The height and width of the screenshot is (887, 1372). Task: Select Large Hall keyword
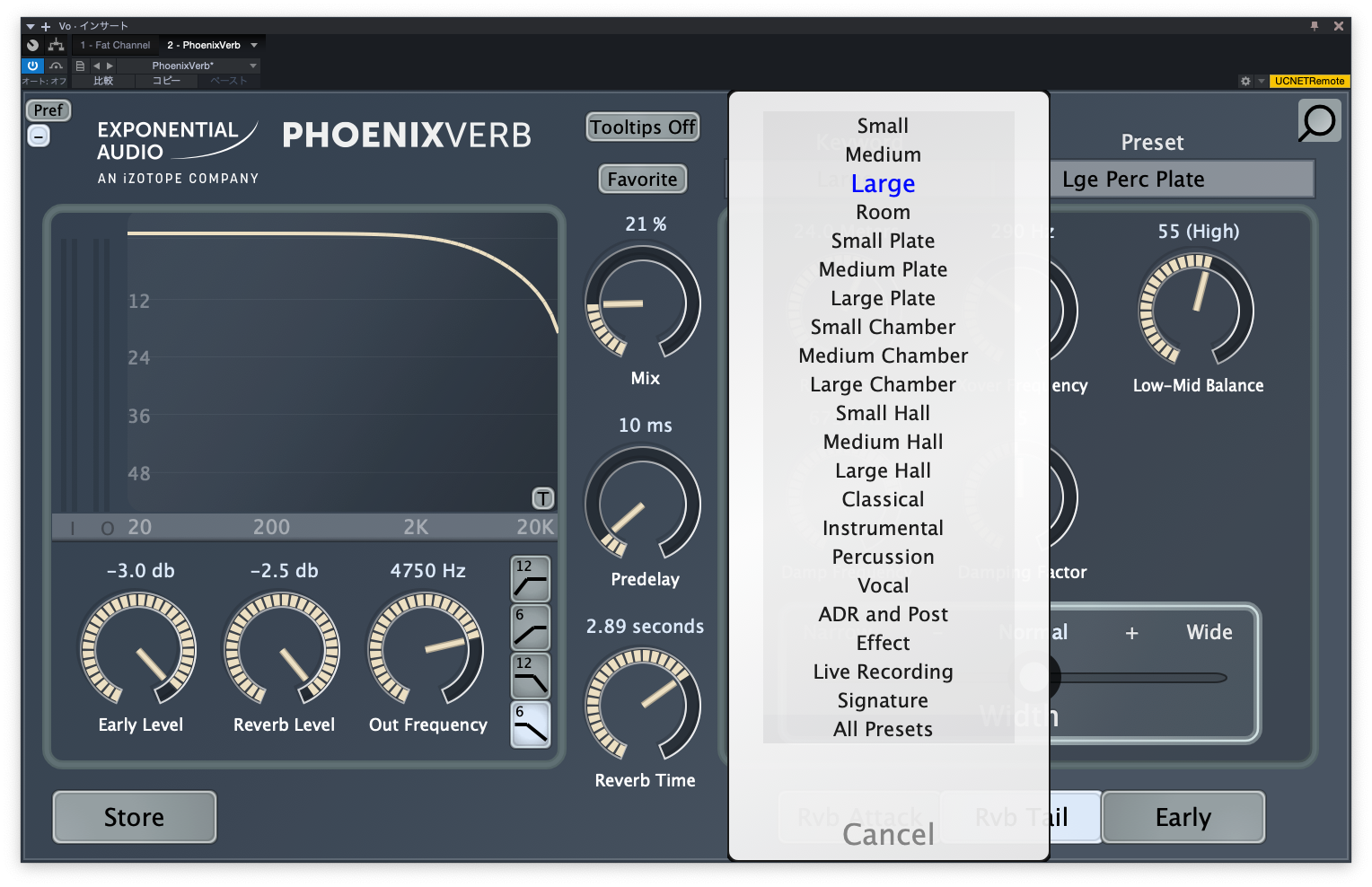[x=883, y=470]
